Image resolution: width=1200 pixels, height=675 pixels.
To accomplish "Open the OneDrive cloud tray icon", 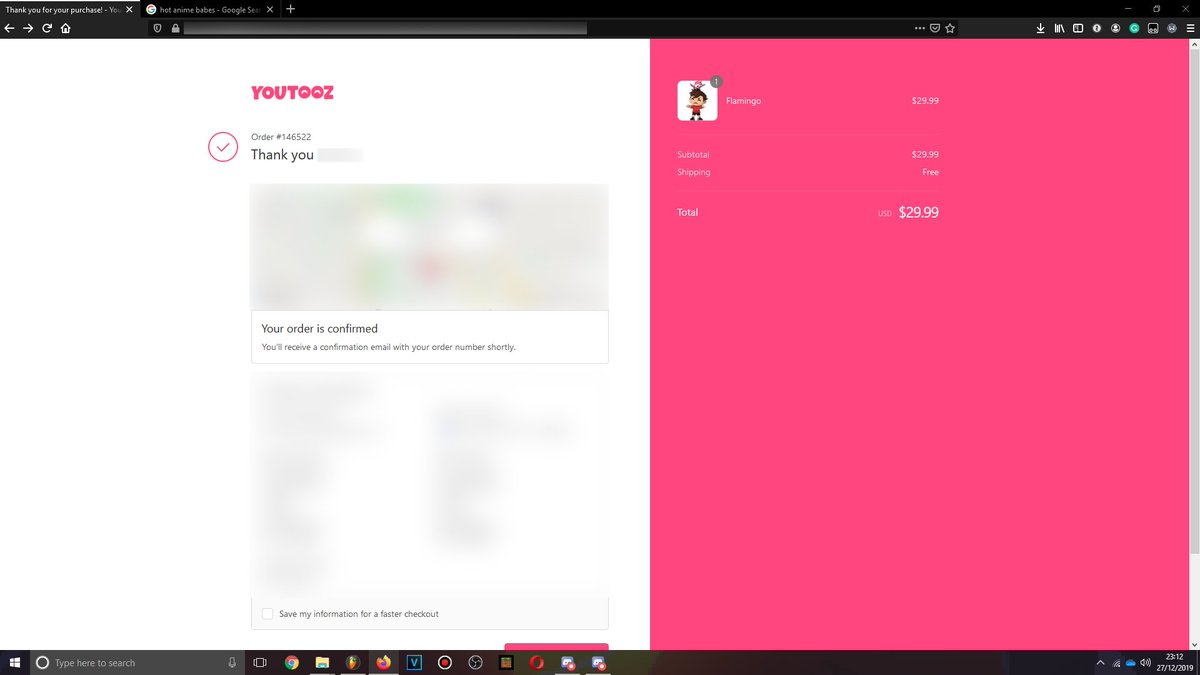I will [x=1131, y=662].
